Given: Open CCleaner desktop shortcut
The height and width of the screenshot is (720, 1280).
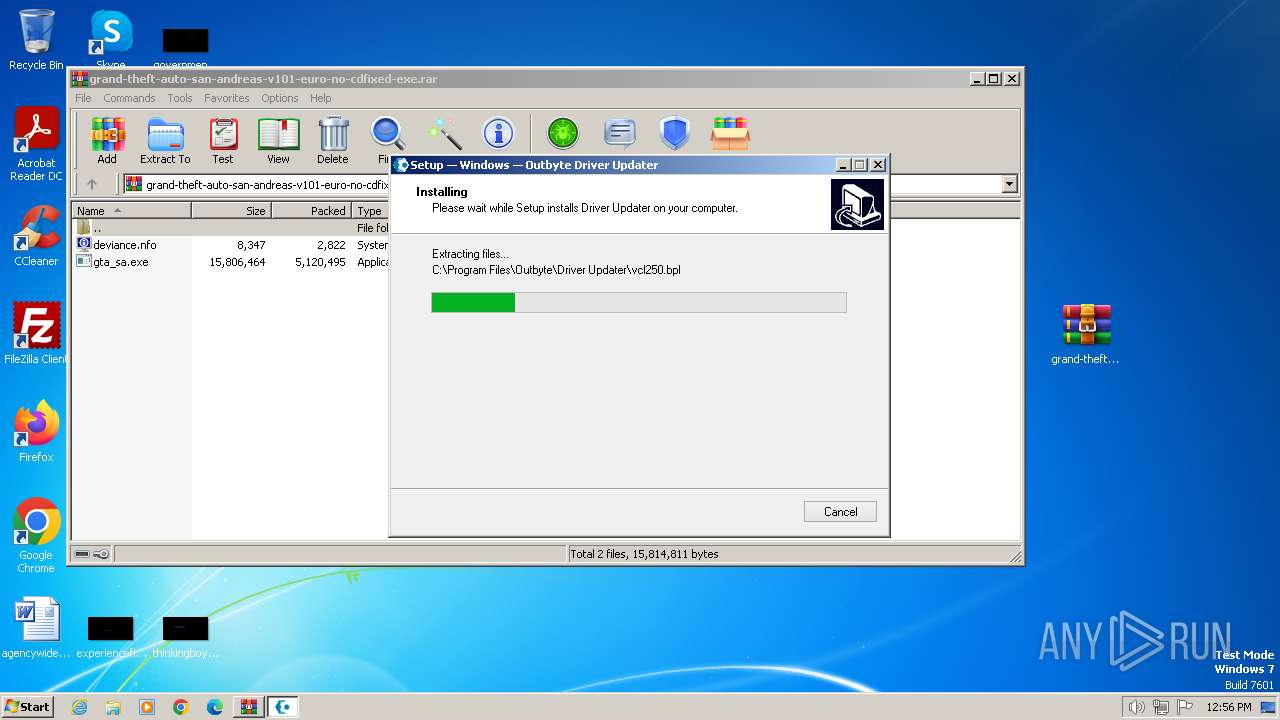Looking at the screenshot, I should coord(36,236).
